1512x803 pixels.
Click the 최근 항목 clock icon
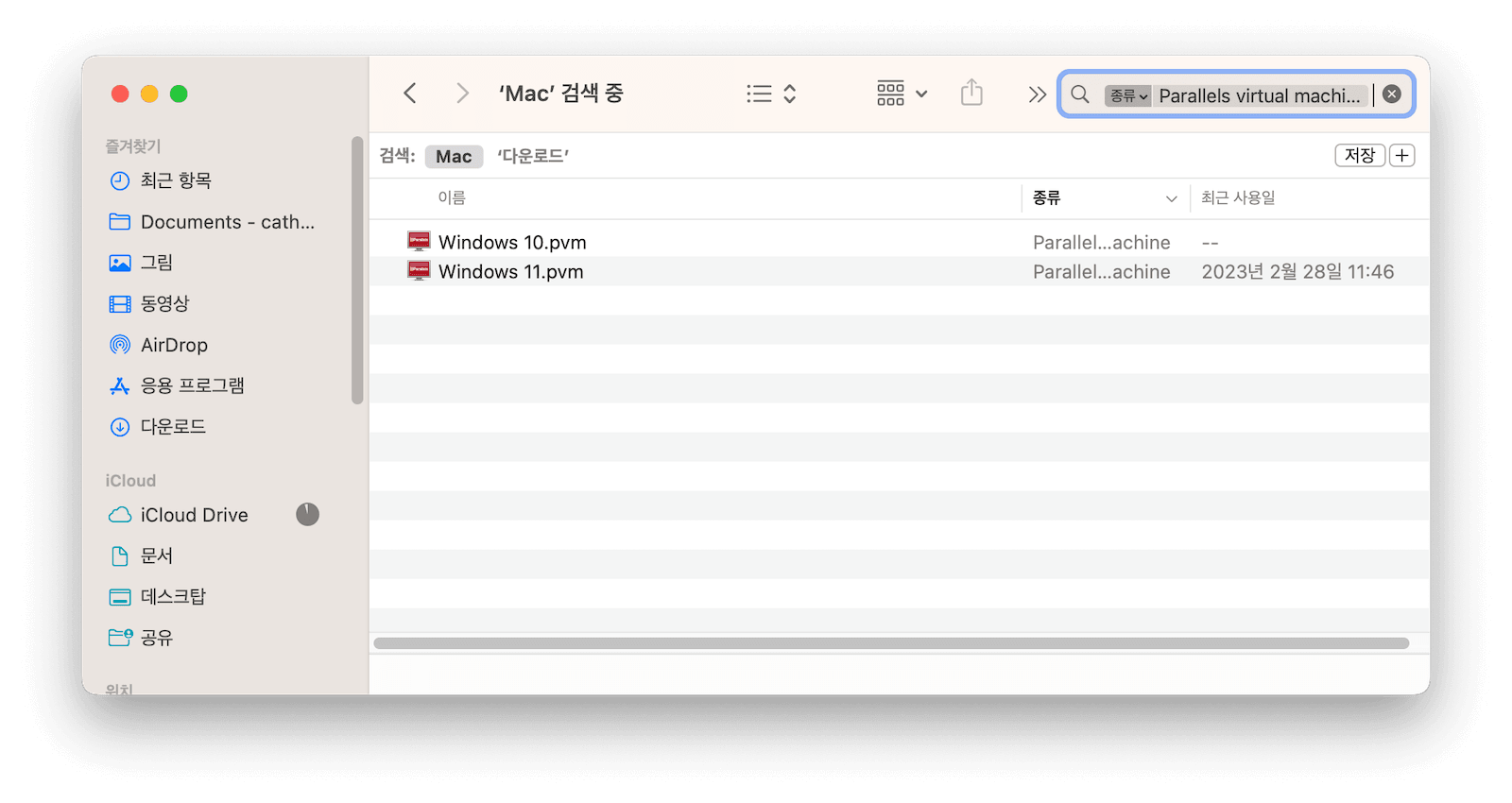tap(120, 180)
